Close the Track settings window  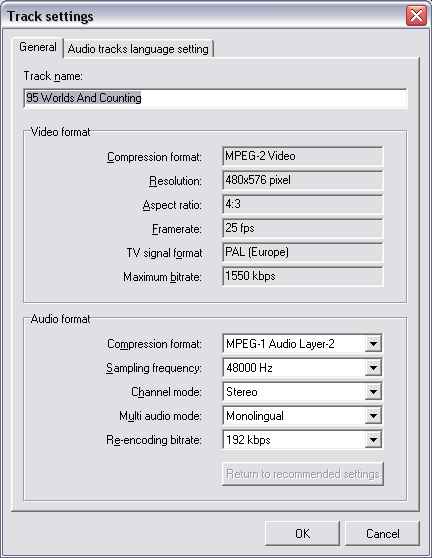[x=416, y=16]
